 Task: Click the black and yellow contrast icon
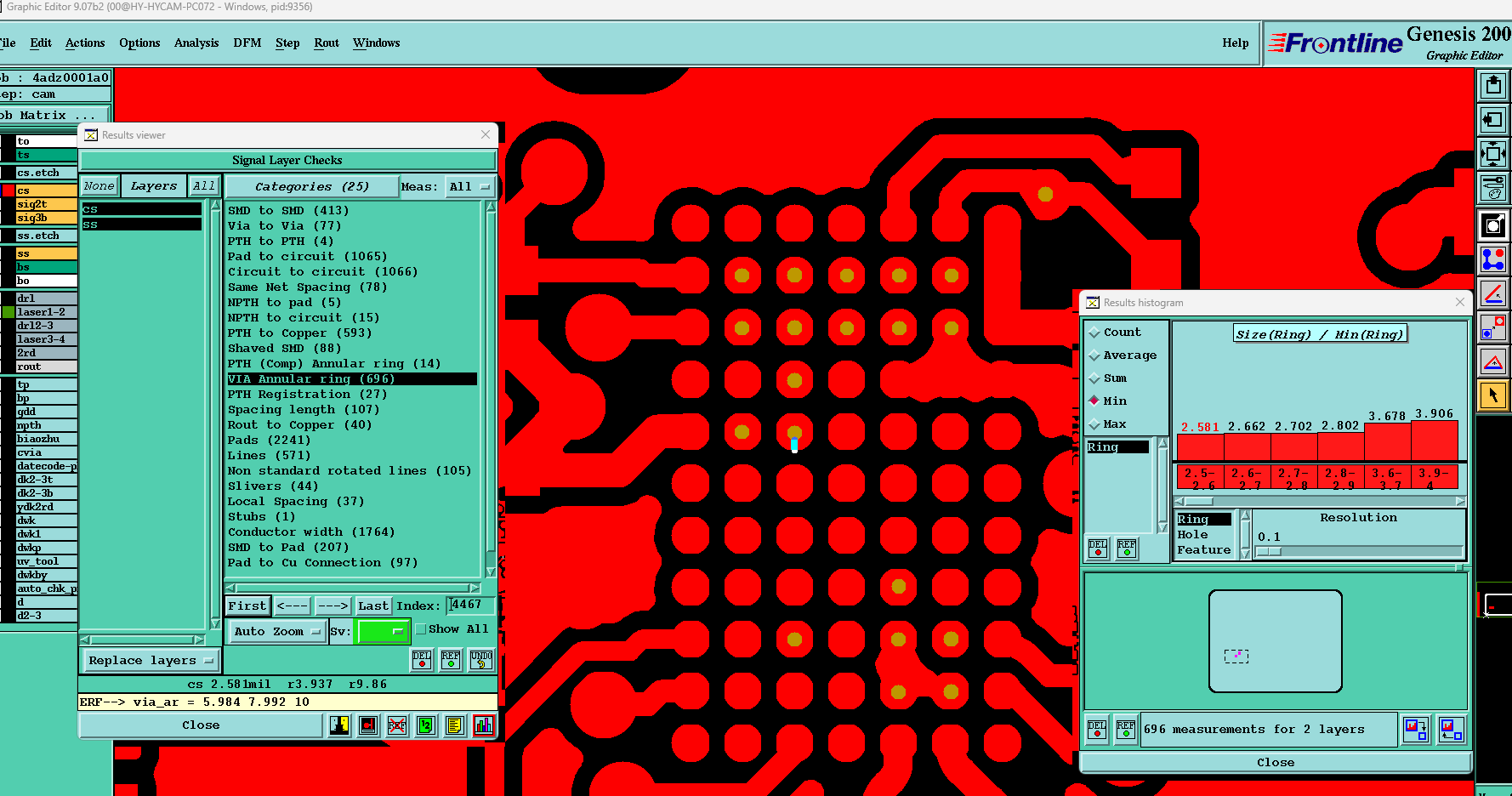(x=339, y=725)
